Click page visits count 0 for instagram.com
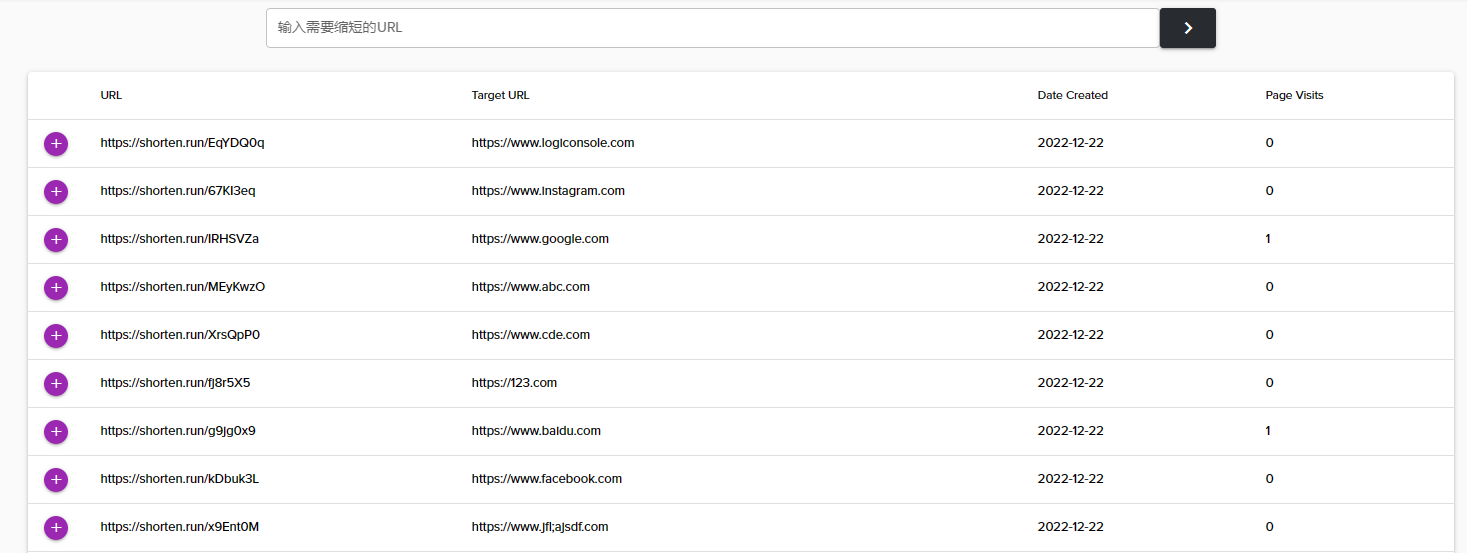The image size is (1467, 553). (1269, 191)
